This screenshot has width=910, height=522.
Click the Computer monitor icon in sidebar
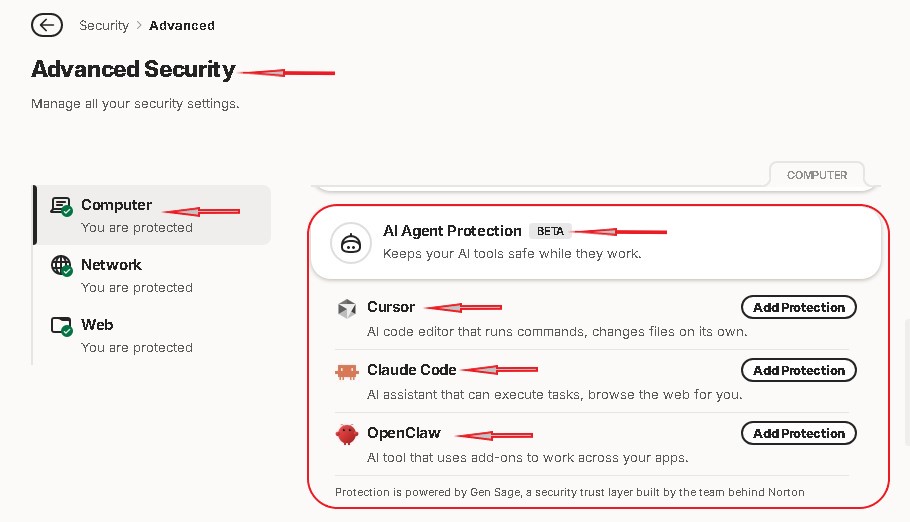(x=61, y=206)
